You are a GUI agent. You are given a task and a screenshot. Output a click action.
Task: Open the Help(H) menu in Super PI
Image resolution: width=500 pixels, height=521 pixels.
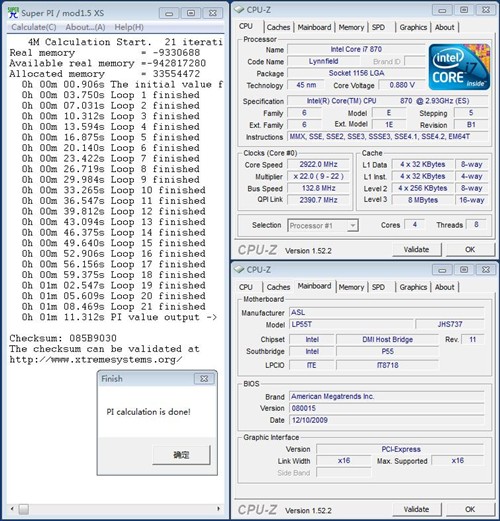[x=129, y=27]
